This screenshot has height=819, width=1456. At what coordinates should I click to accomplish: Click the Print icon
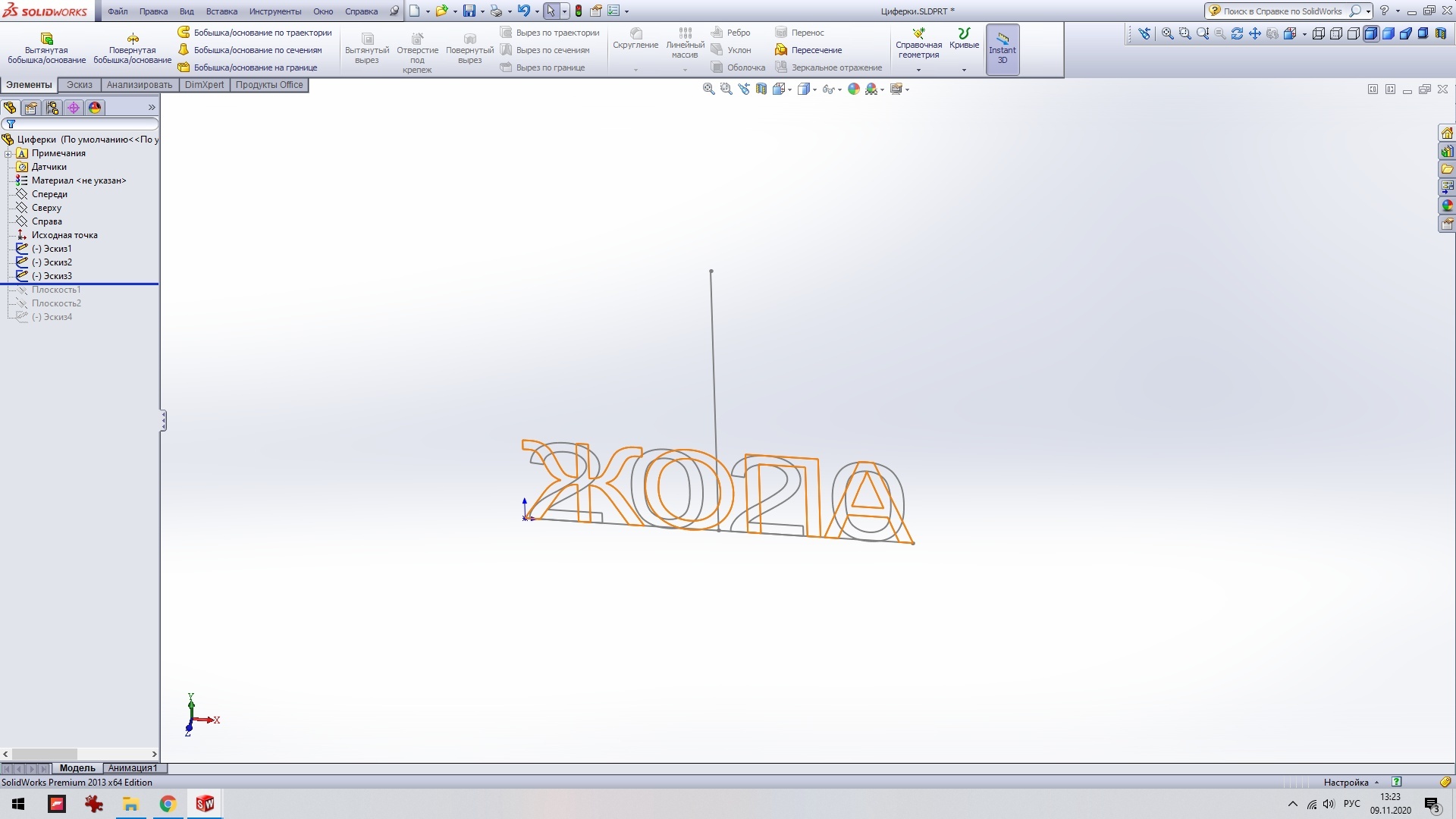(496, 11)
